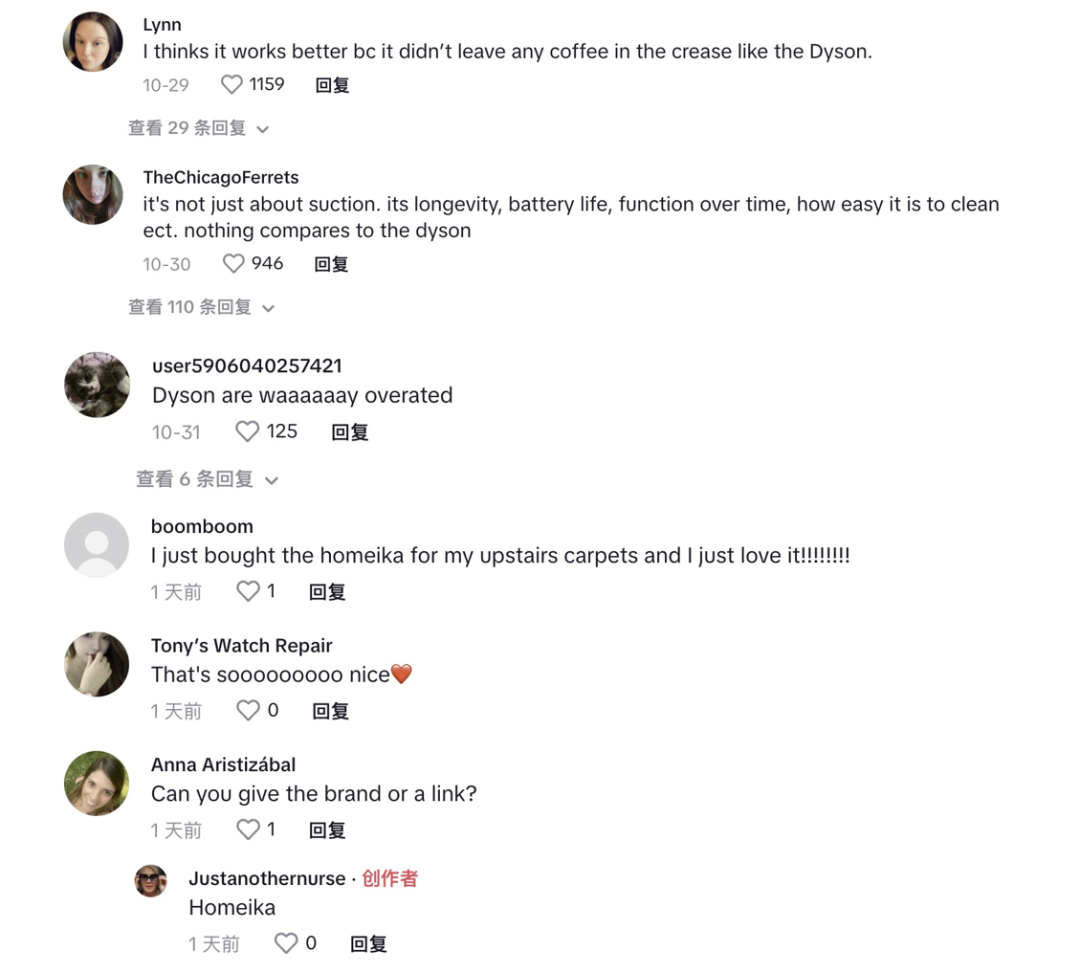Expand 29 replies under Lynn's comment
This screenshot has height=973, width=1080.
coord(198,128)
